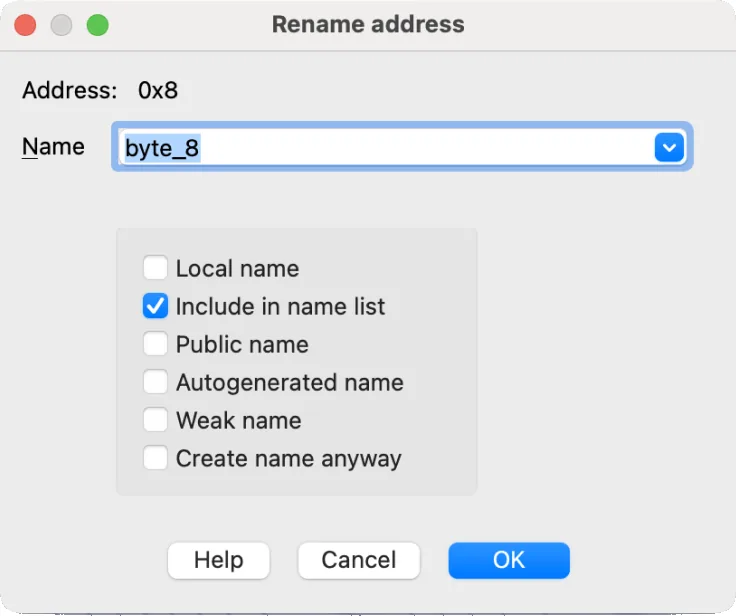Enable Create name anyway checkbox
The image size is (736, 616).
click(x=155, y=458)
